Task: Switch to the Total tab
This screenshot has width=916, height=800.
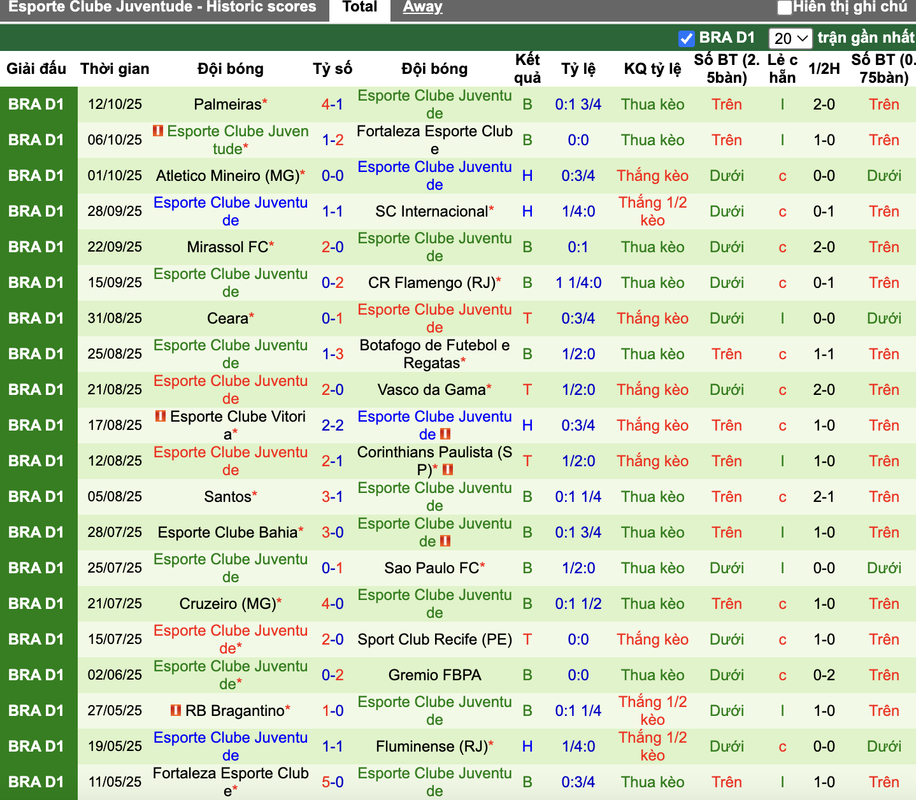Action: coord(359,8)
